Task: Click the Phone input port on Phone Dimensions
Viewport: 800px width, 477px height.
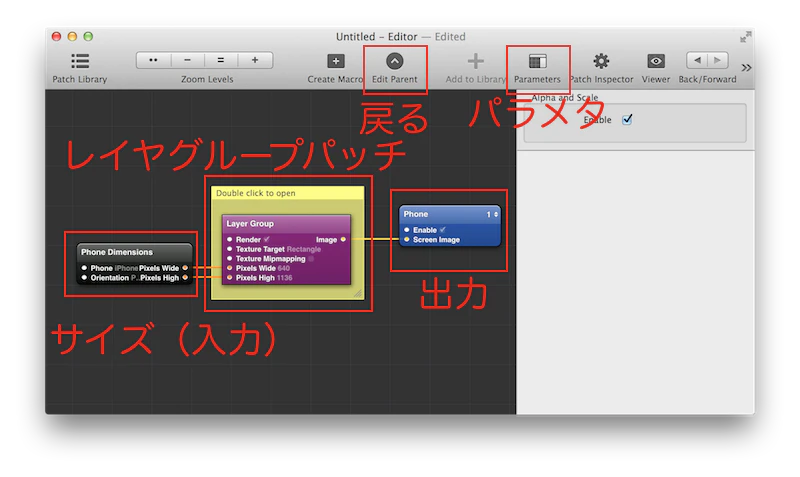Action: [84, 268]
